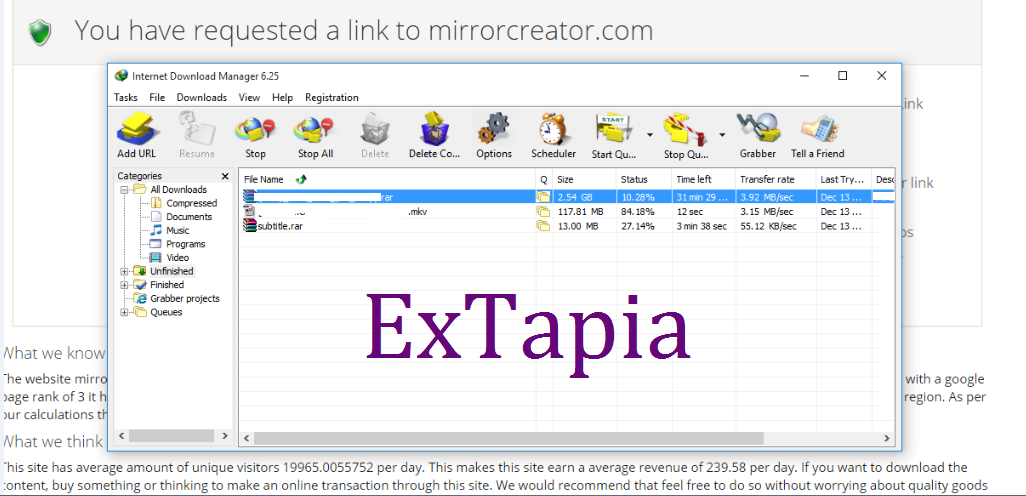Click the subtitle.rar archive file icon
The width and height of the screenshot is (1026, 496).
tap(249, 226)
